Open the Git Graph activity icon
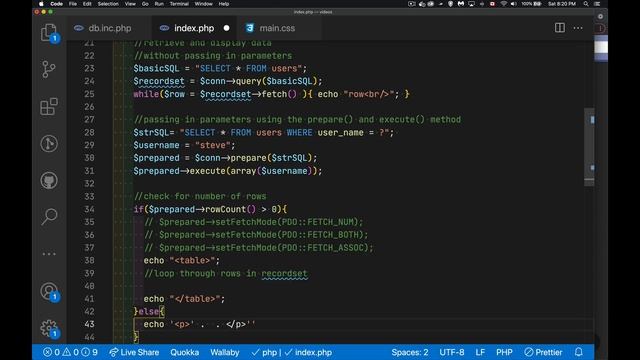The image size is (640, 360). pos(49,144)
